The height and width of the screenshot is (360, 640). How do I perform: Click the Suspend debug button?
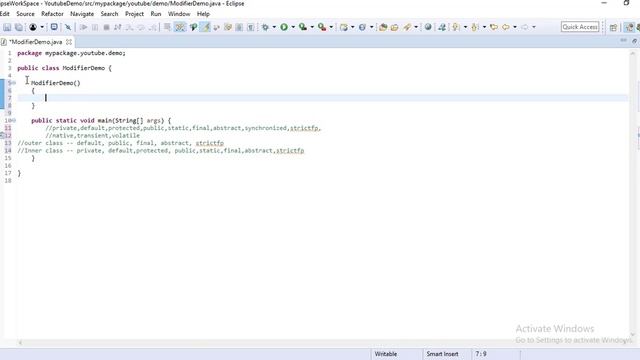point(95,27)
